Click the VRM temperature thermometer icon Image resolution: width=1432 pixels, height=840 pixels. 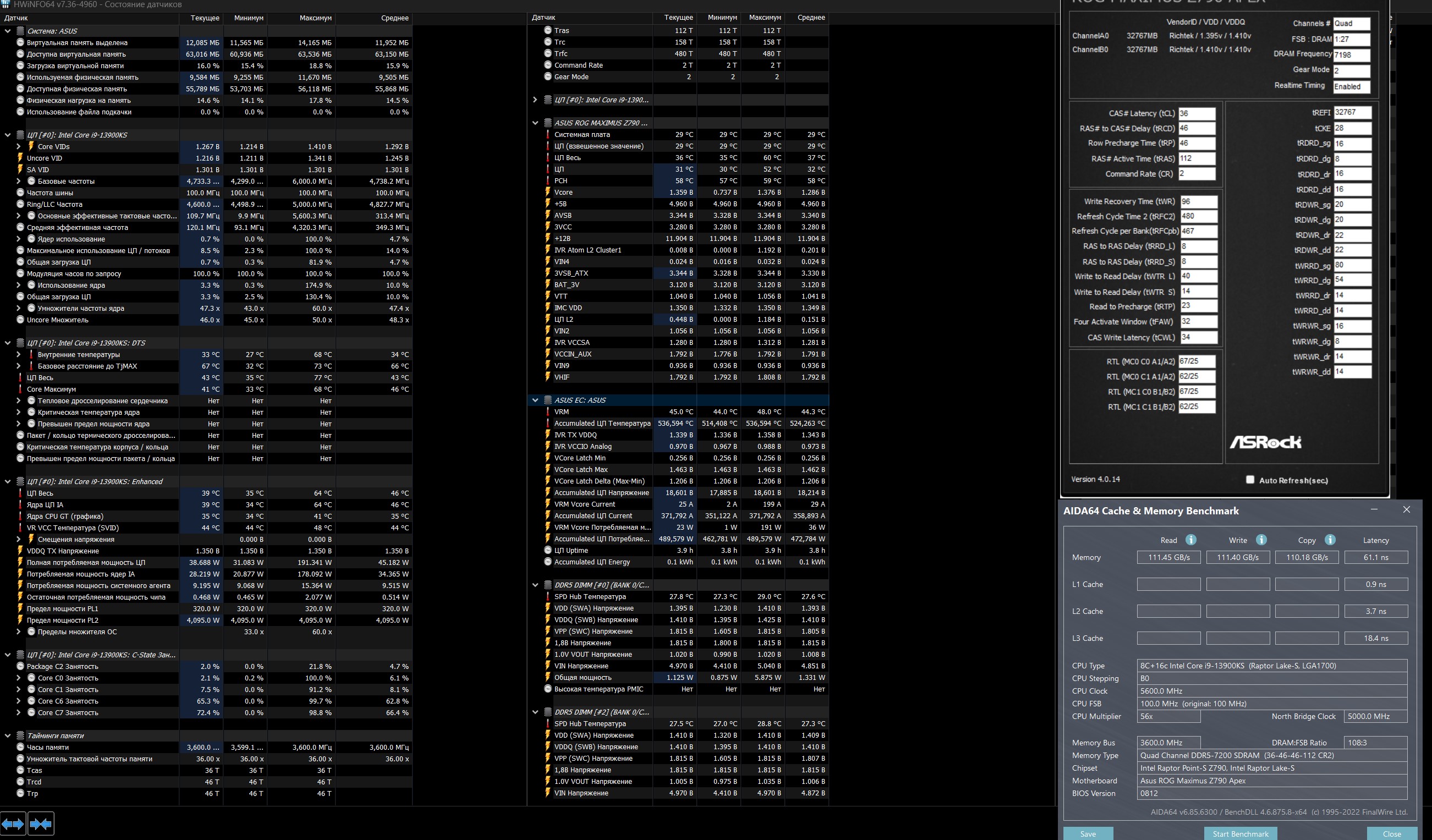click(x=548, y=411)
